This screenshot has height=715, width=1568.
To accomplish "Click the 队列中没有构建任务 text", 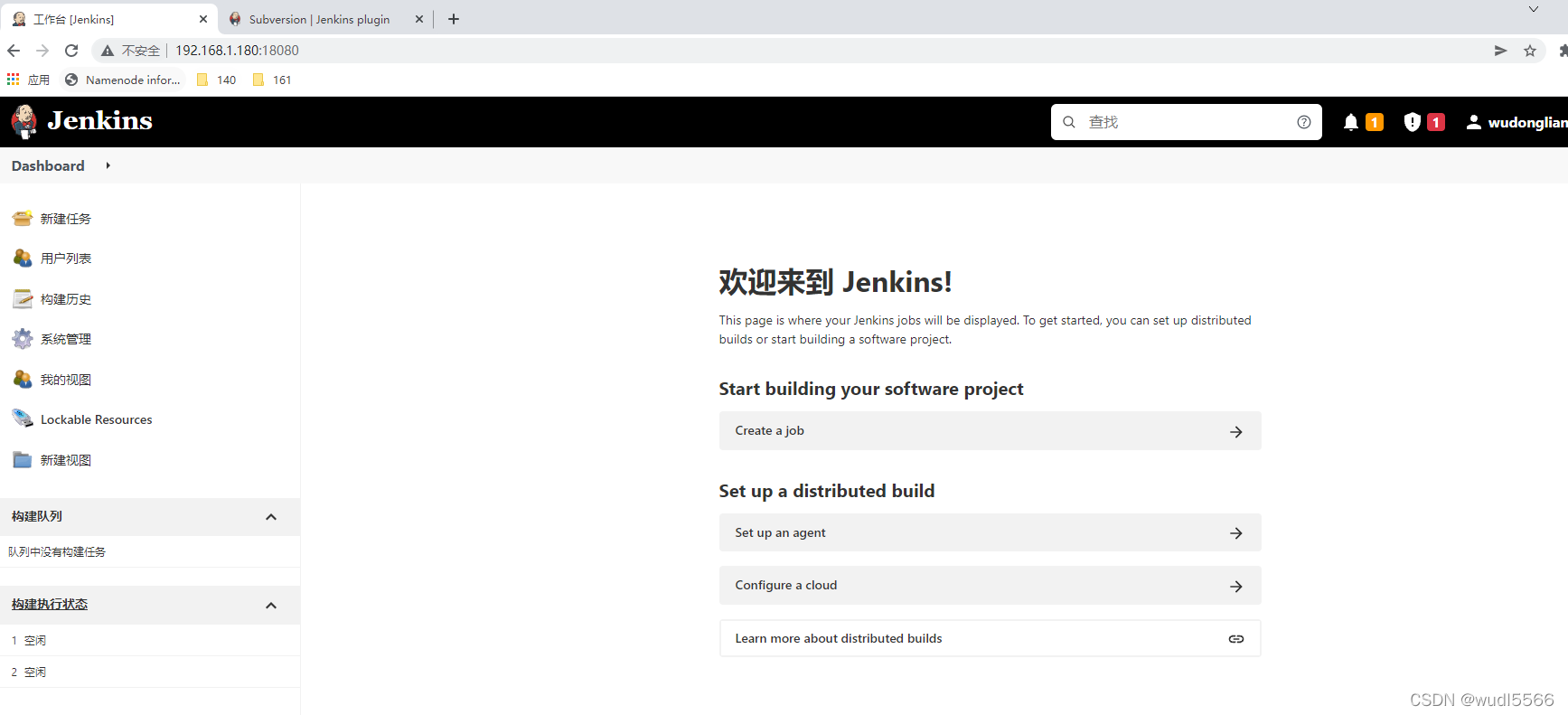I will point(57,551).
